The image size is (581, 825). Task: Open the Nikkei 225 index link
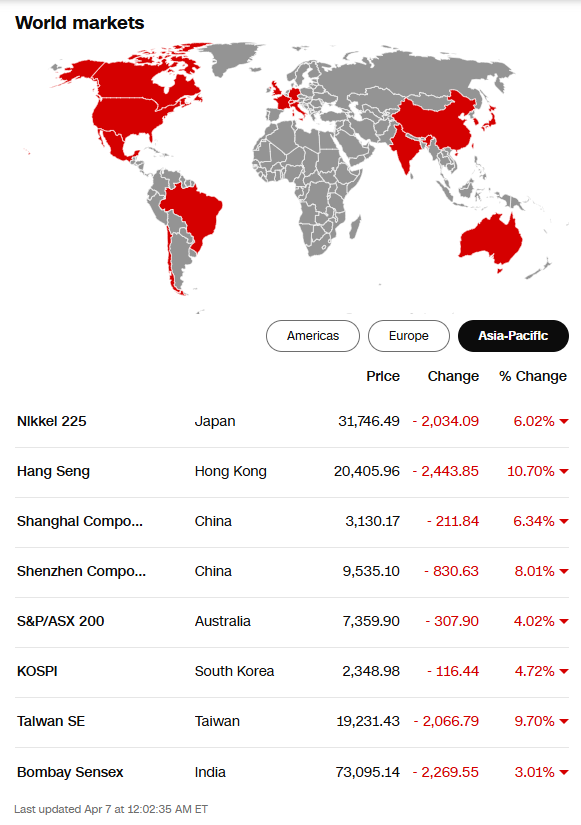(x=52, y=421)
